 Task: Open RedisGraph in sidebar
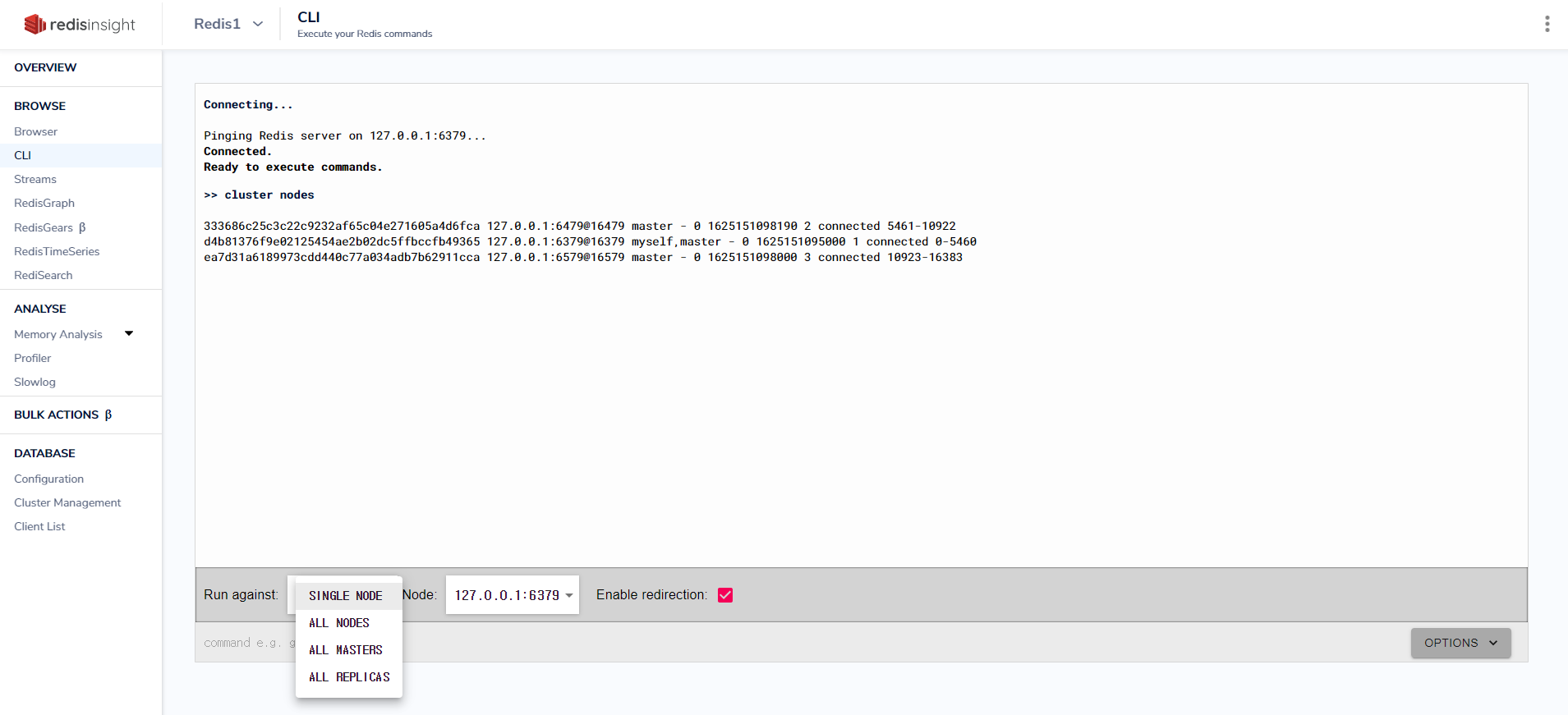click(44, 203)
